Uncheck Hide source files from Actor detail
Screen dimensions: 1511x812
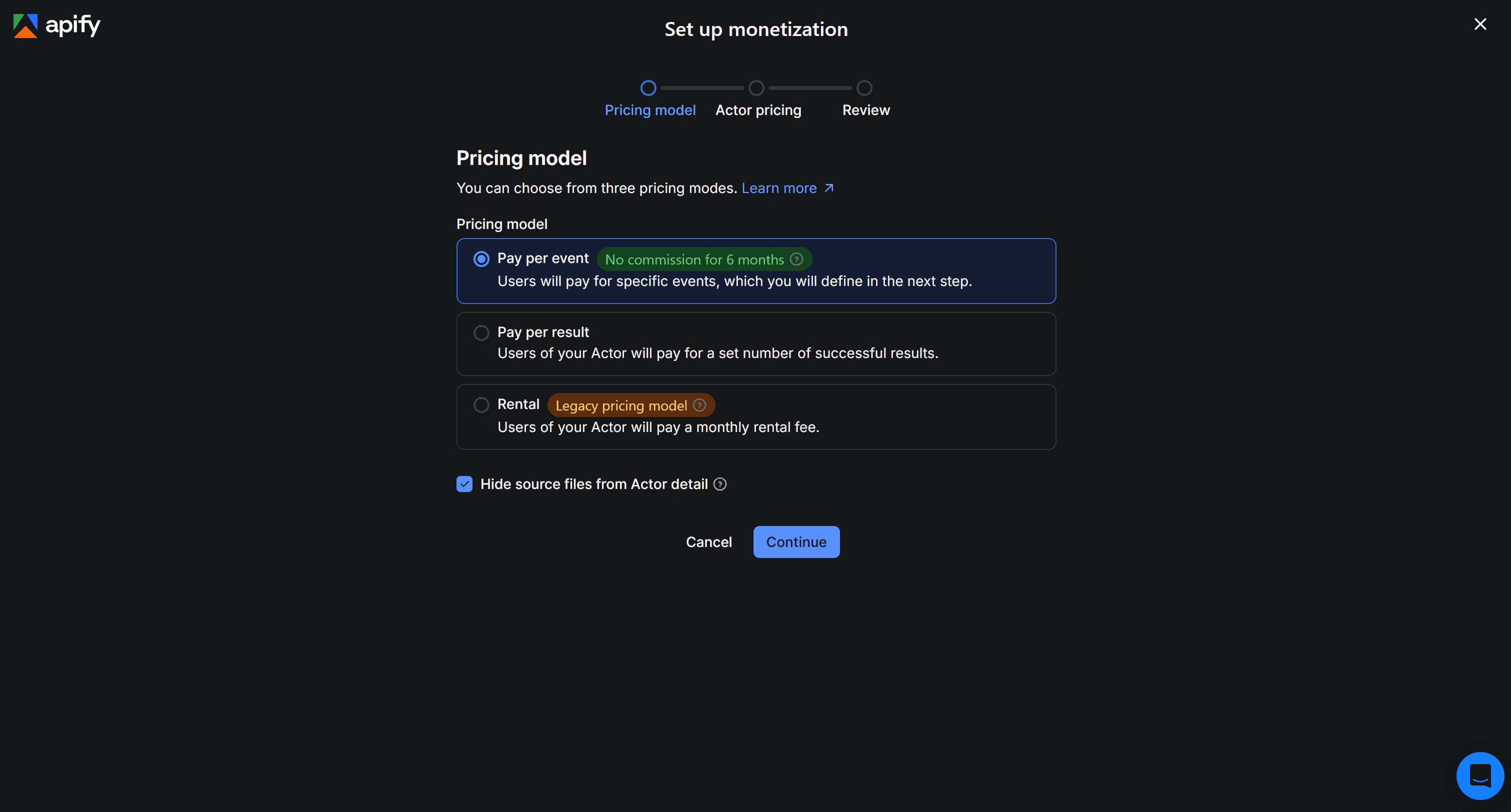(464, 483)
